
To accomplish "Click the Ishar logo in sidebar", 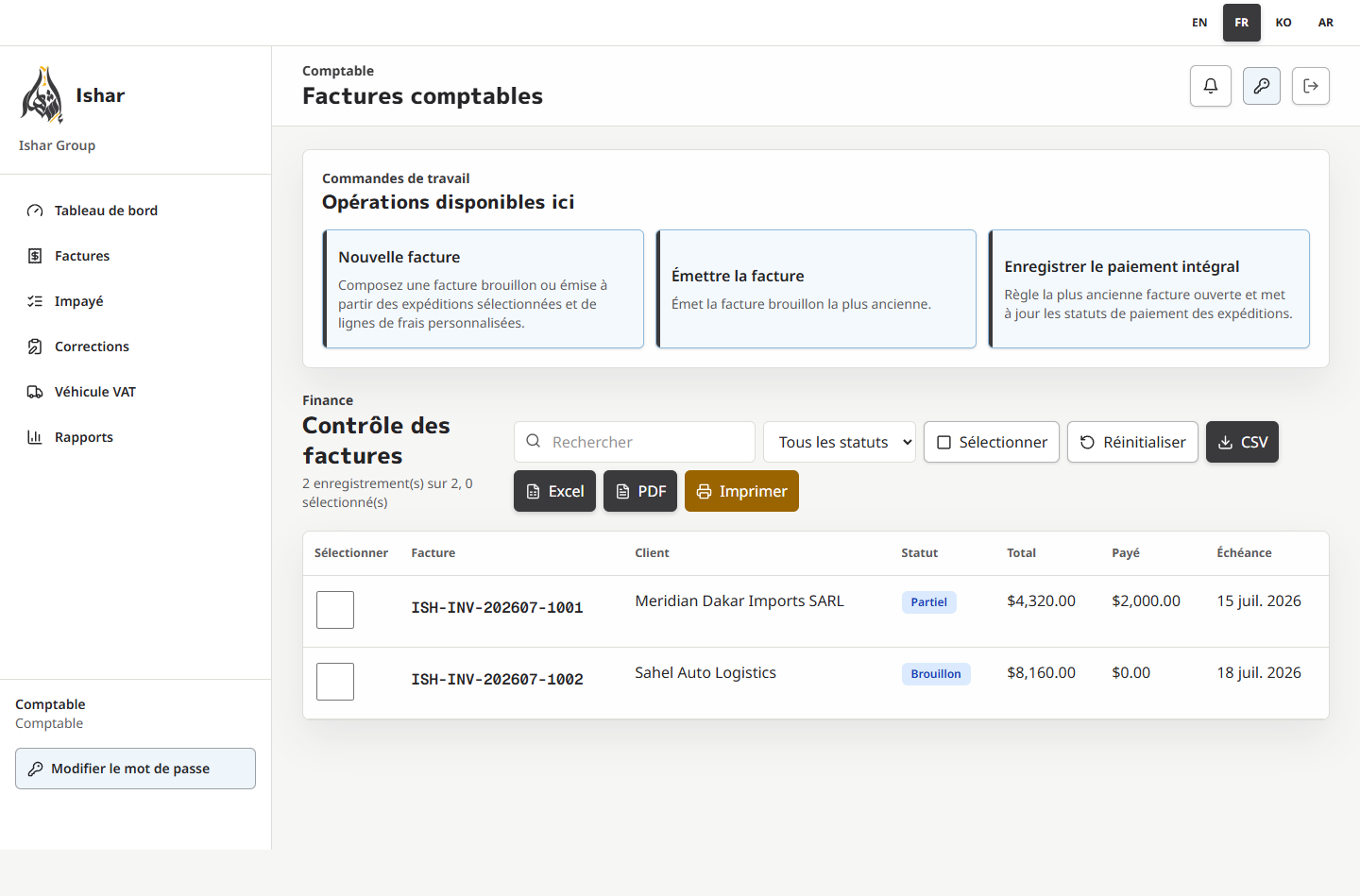I will [42, 95].
